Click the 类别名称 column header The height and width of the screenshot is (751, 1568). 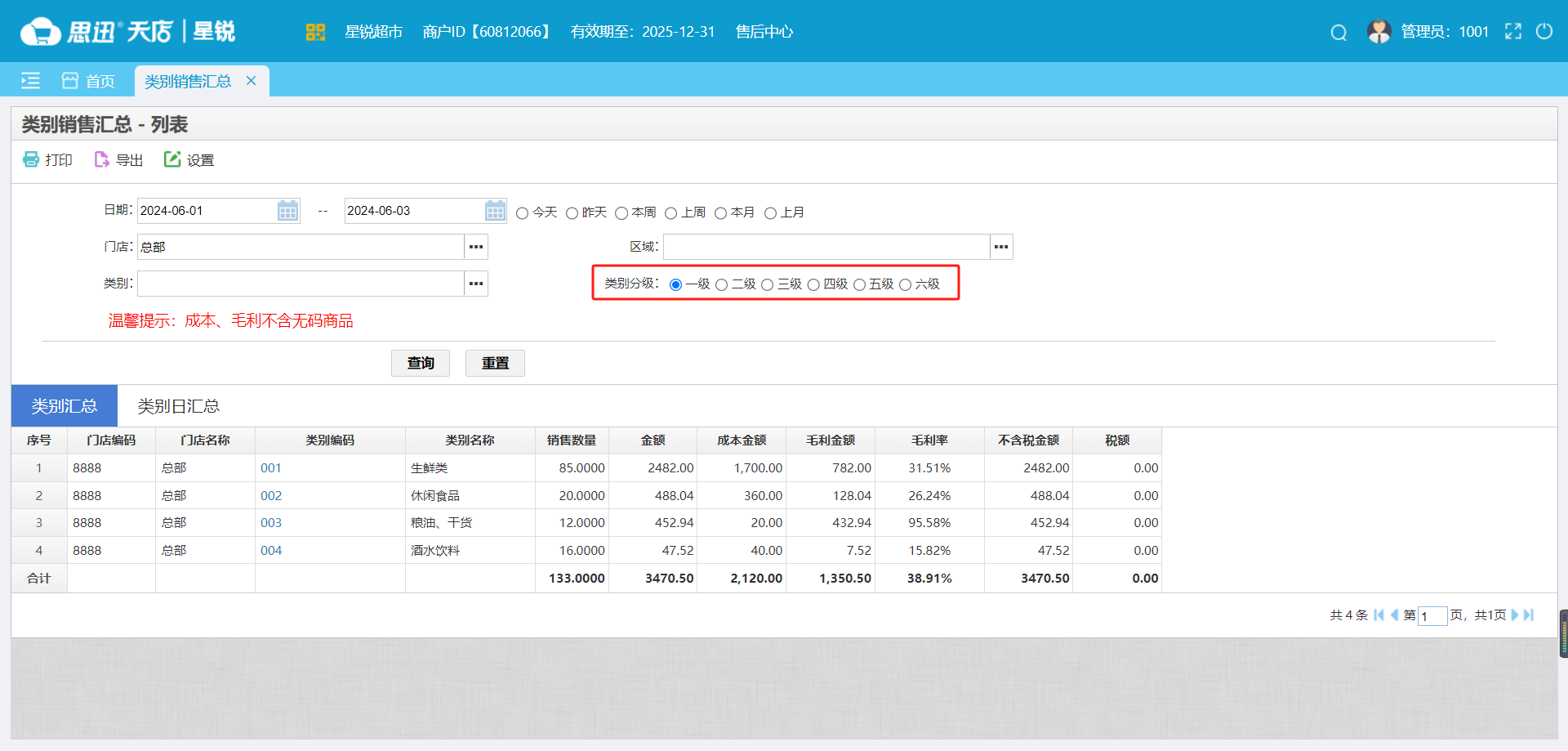[x=470, y=440]
